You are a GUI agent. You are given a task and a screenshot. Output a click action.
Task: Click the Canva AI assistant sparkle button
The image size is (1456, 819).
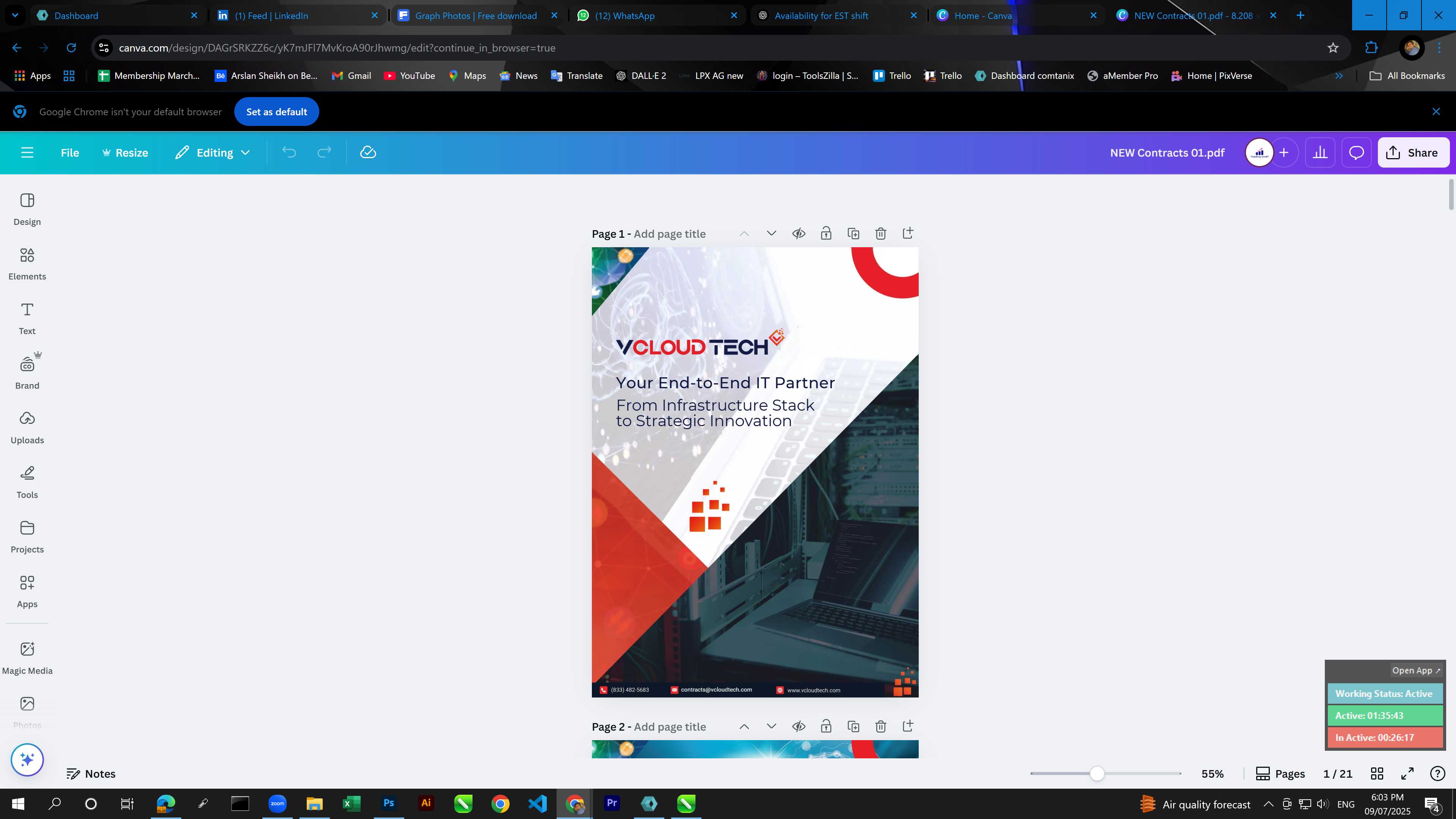tap(27, 759)
